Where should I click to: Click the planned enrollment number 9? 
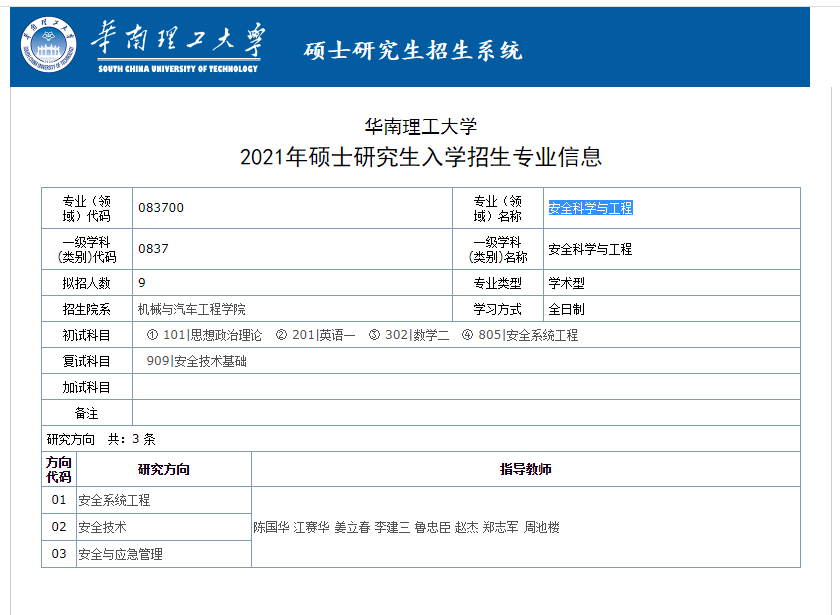point(141,283)
